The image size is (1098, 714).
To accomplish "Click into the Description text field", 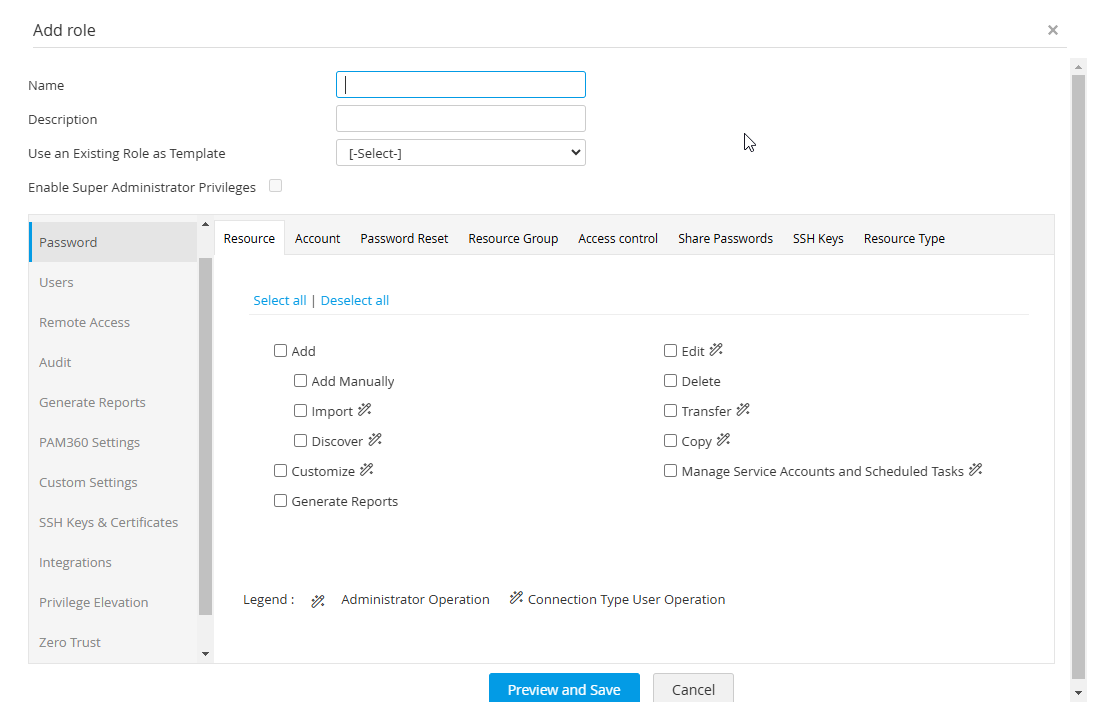I will tap(461, 119).
